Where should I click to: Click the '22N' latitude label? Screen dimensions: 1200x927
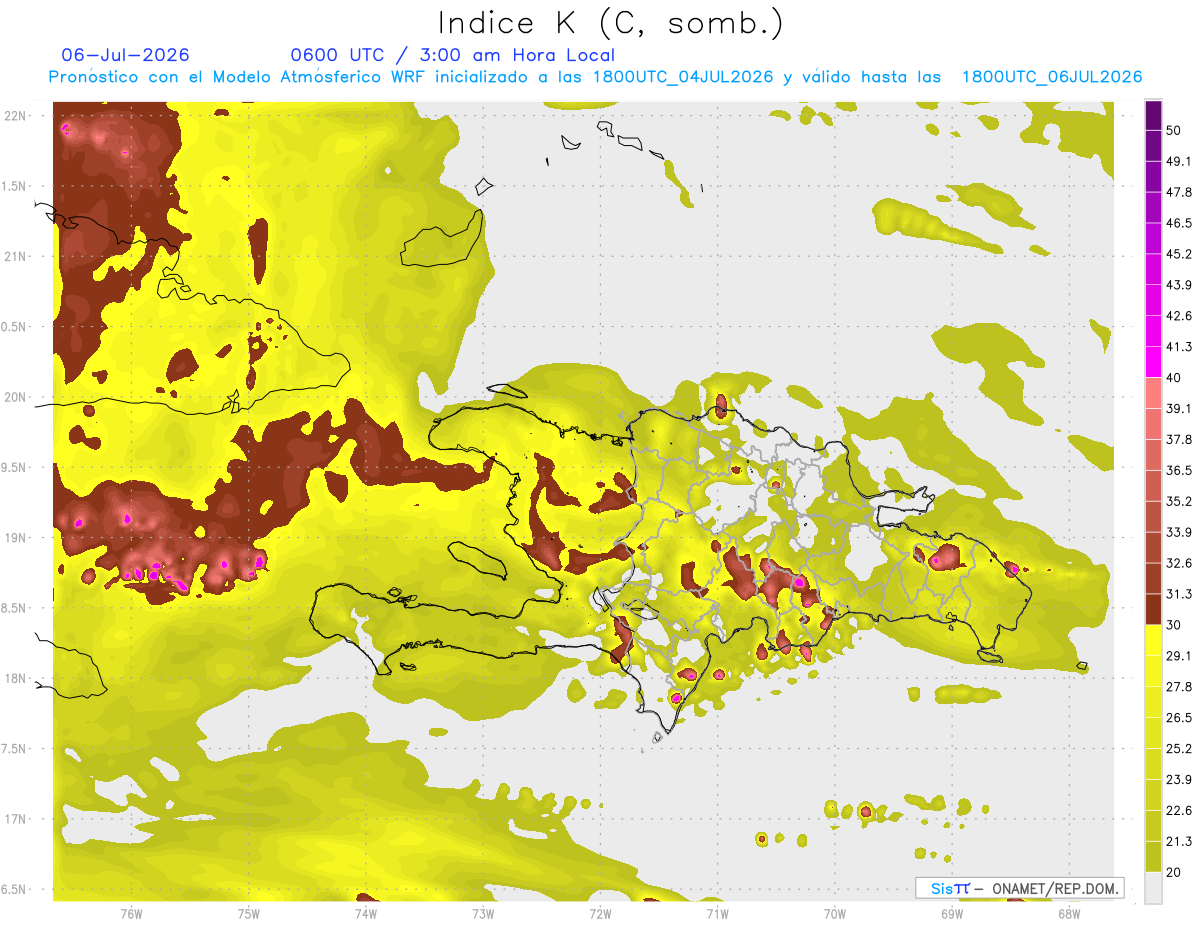tap(15, 116)
